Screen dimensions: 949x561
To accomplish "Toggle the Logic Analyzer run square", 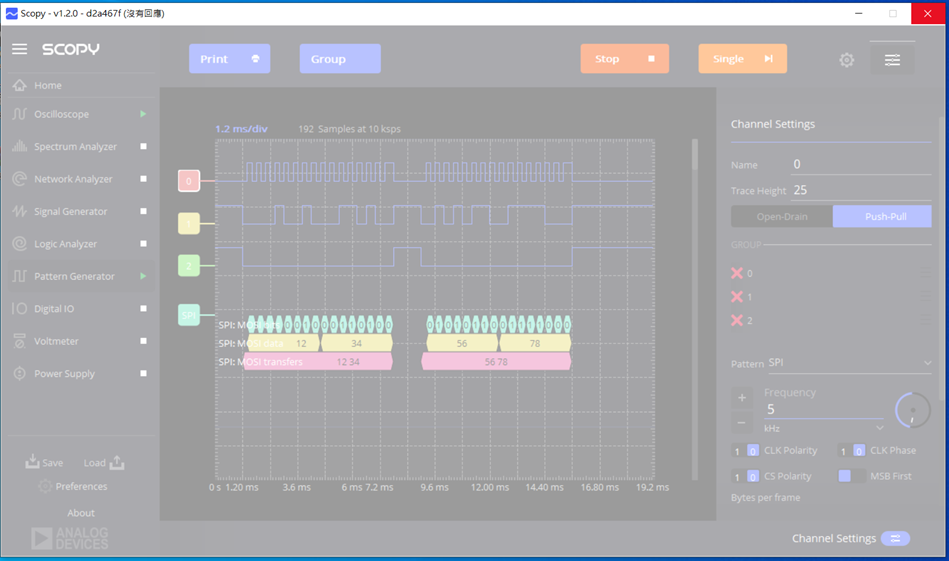I will pos(143,244).
